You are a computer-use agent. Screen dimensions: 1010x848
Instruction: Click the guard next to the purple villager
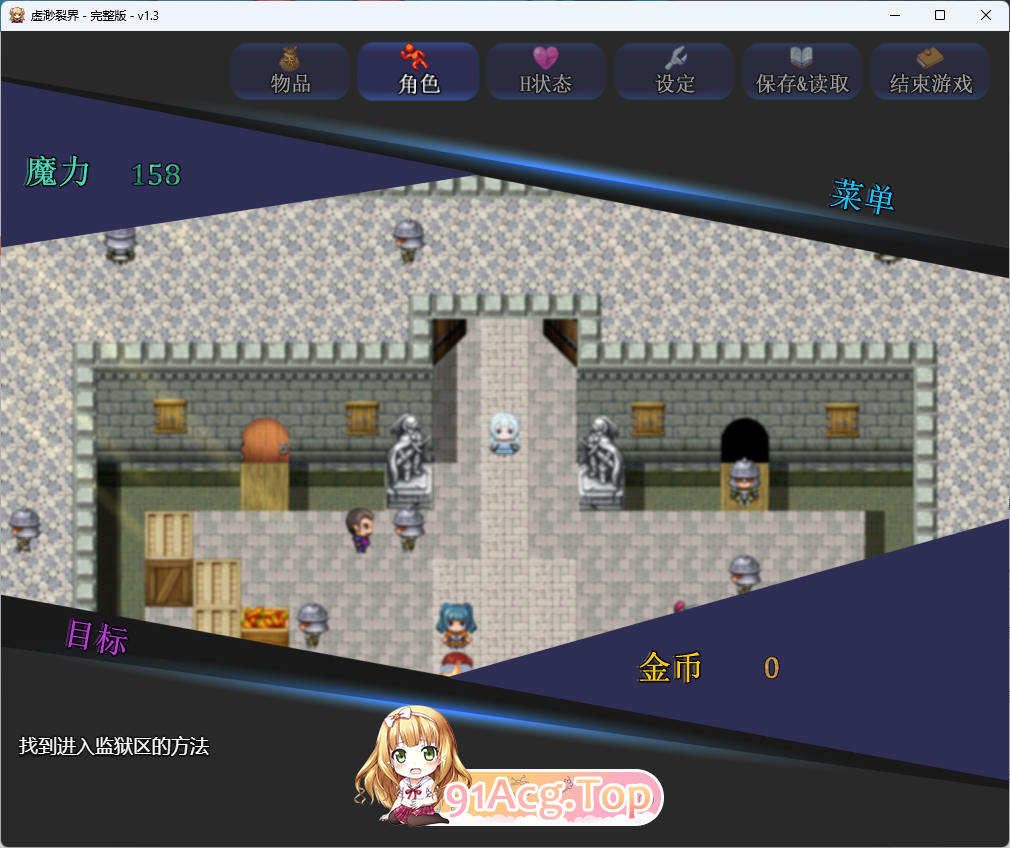408,529
